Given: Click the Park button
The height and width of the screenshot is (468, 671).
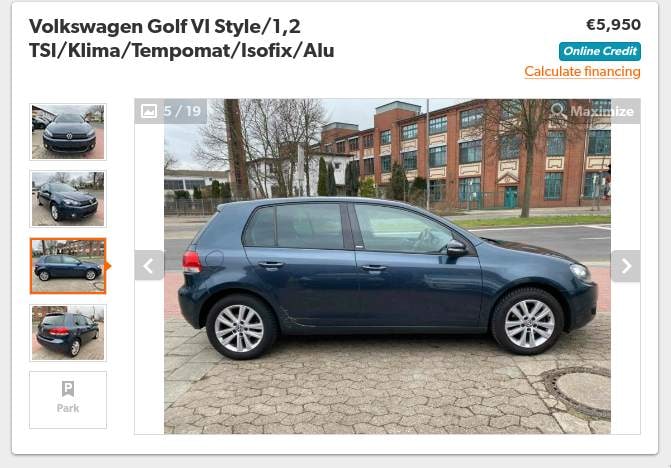Looking at the screenshot, I should [68, 400].
